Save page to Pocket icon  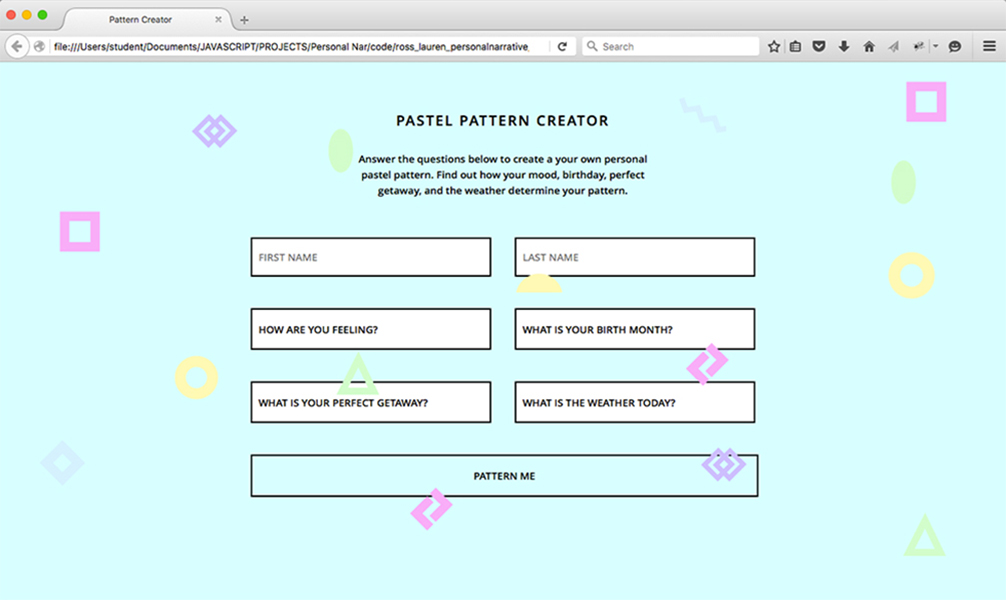(x=819, y=46)
